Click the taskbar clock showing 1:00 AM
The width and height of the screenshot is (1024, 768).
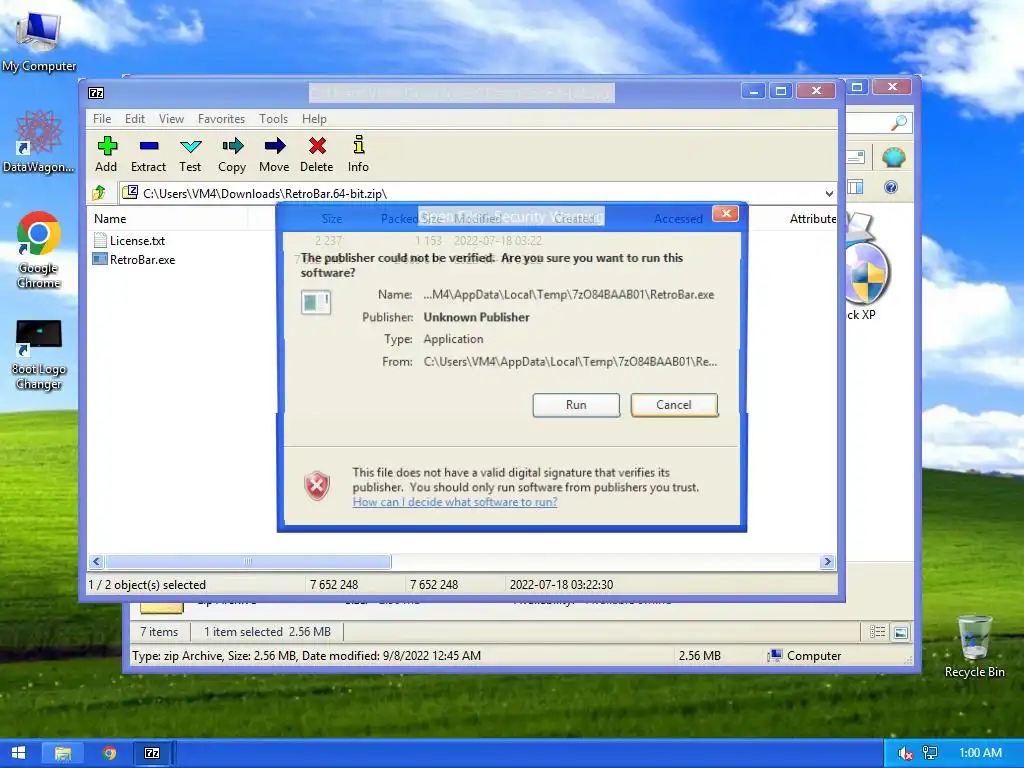980,753
